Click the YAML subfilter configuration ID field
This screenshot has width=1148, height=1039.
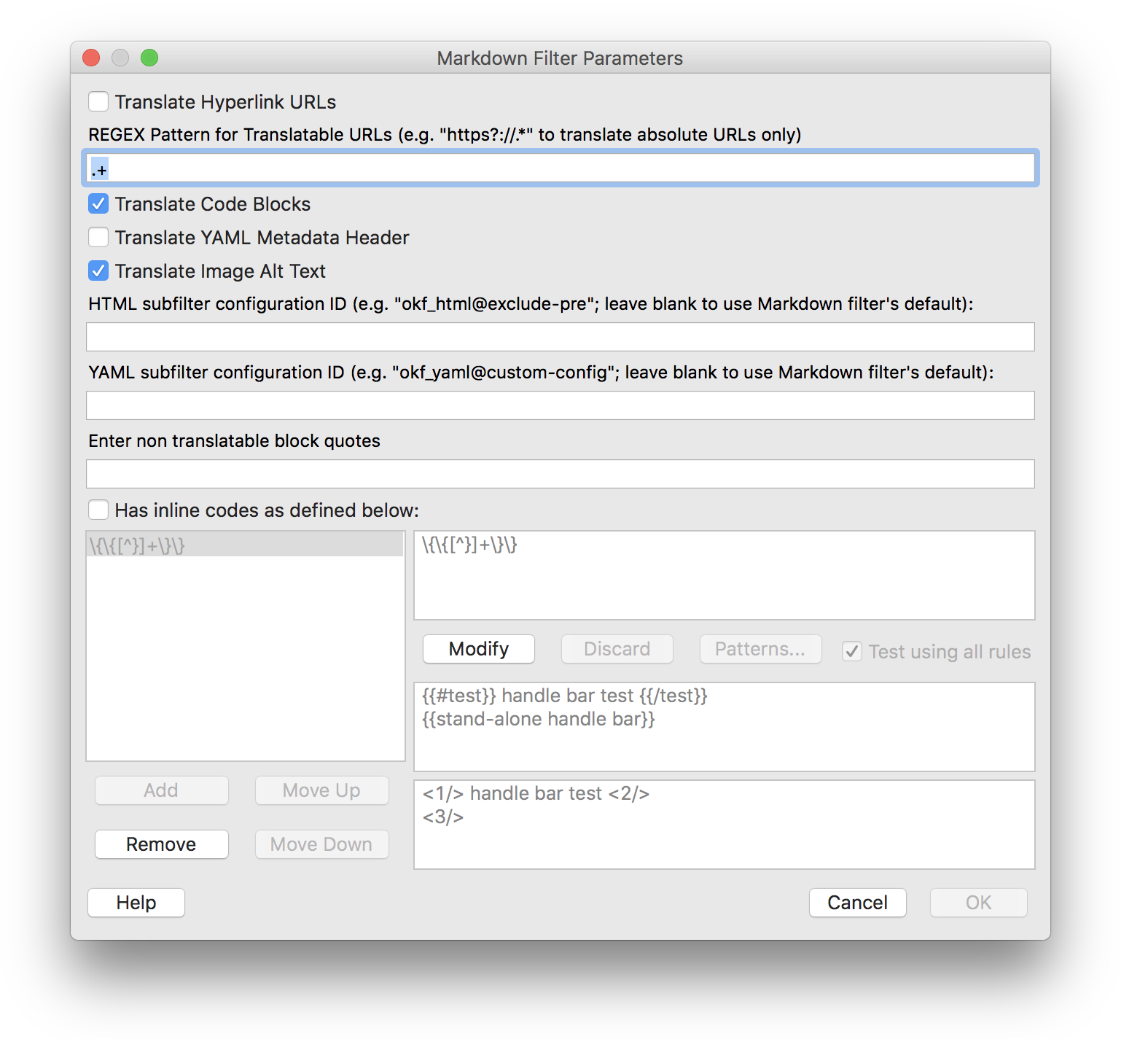click(560, 405)
